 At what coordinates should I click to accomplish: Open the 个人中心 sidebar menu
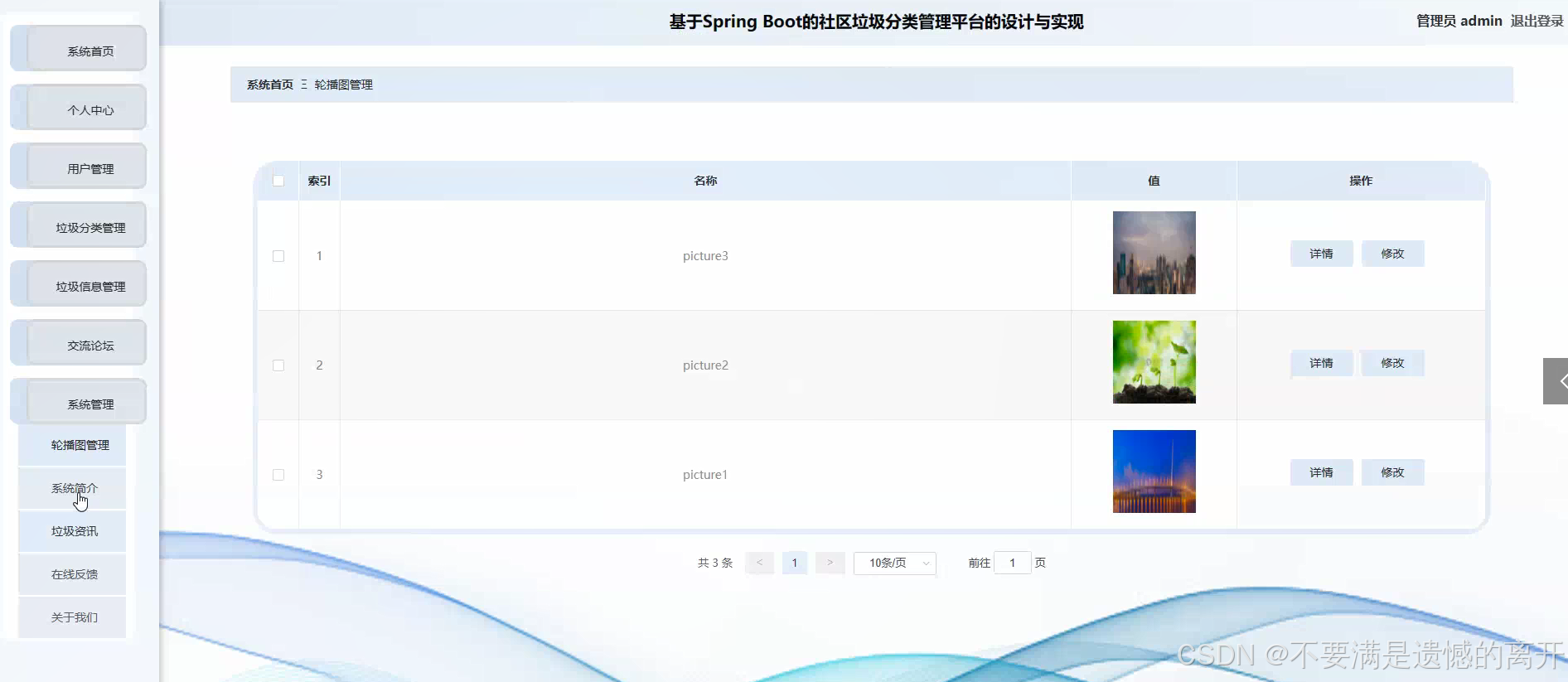click(79, 108)
